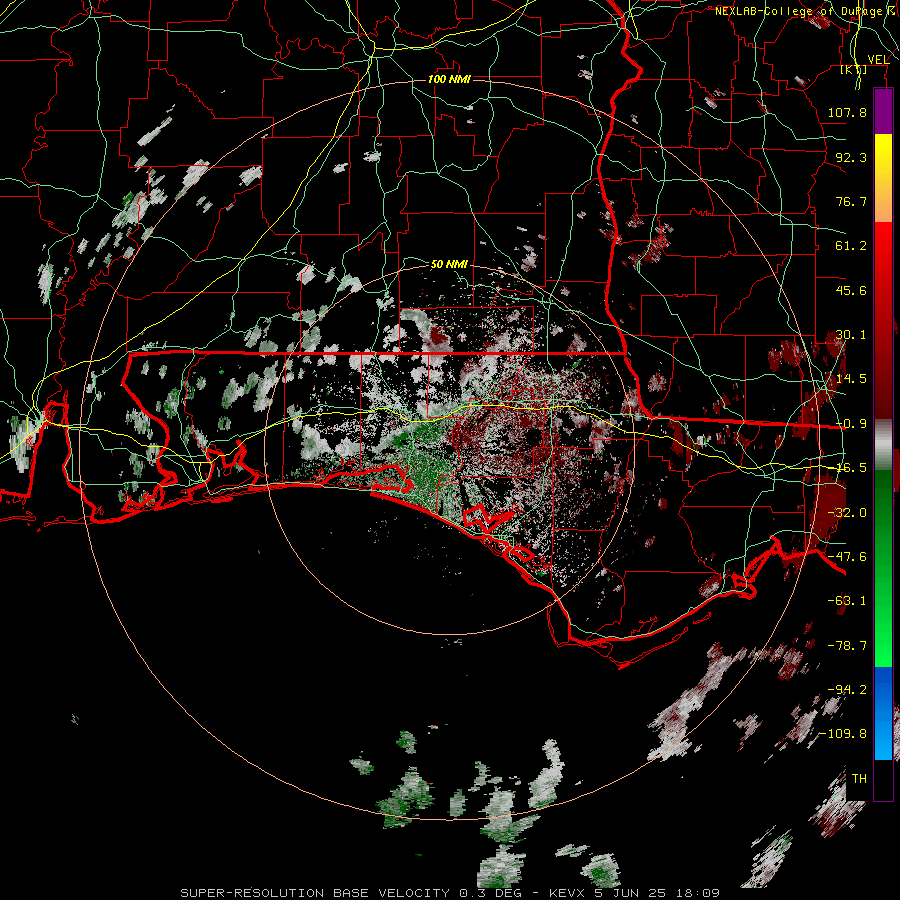Click the -63.1 value on velocity scale
Image resolution: width=900 pixels, height=900 pixels.
tap(847, 601)
